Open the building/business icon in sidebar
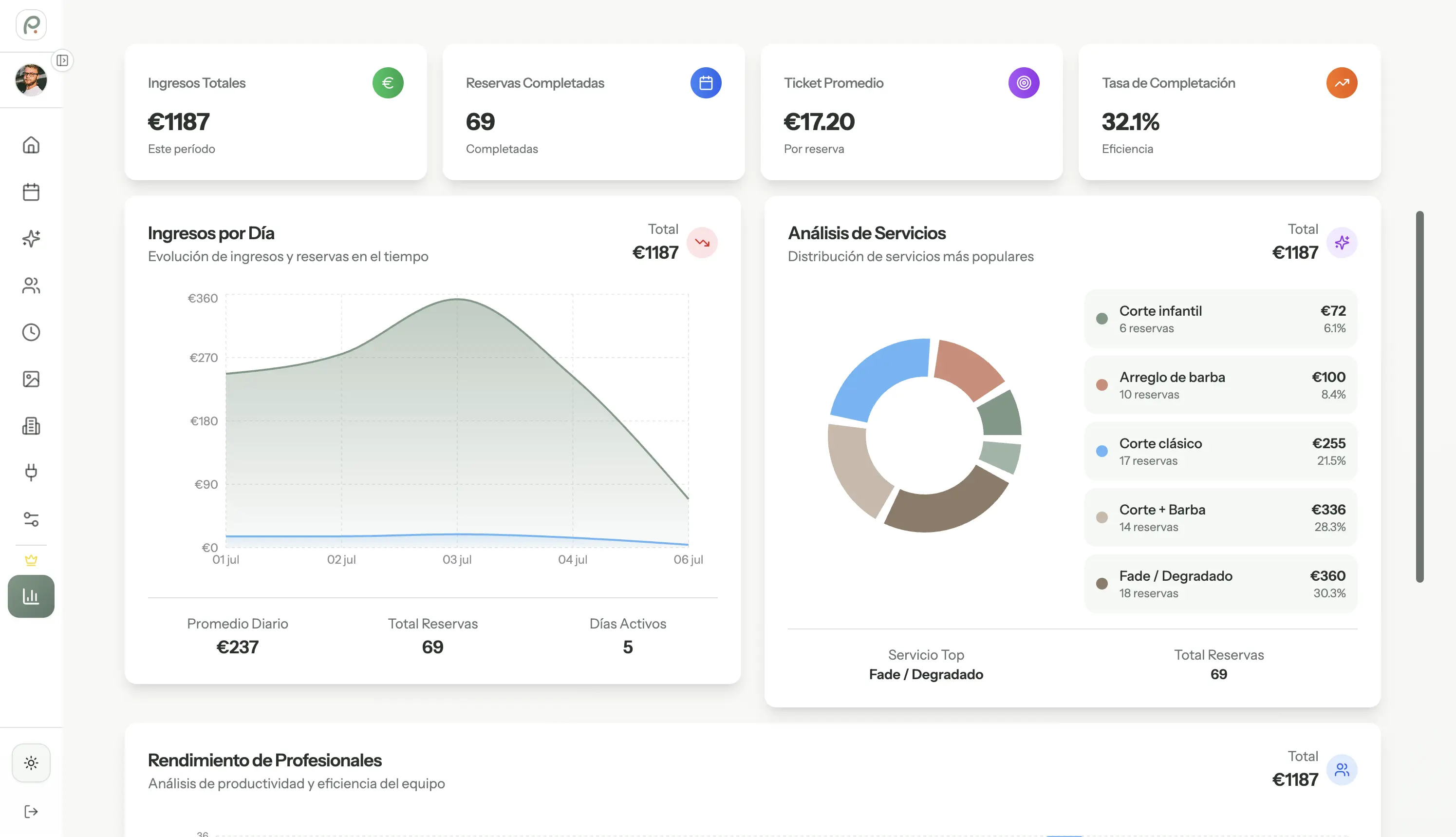The image size is (1456, 837). pyautogui.click(x=31, y=426)
